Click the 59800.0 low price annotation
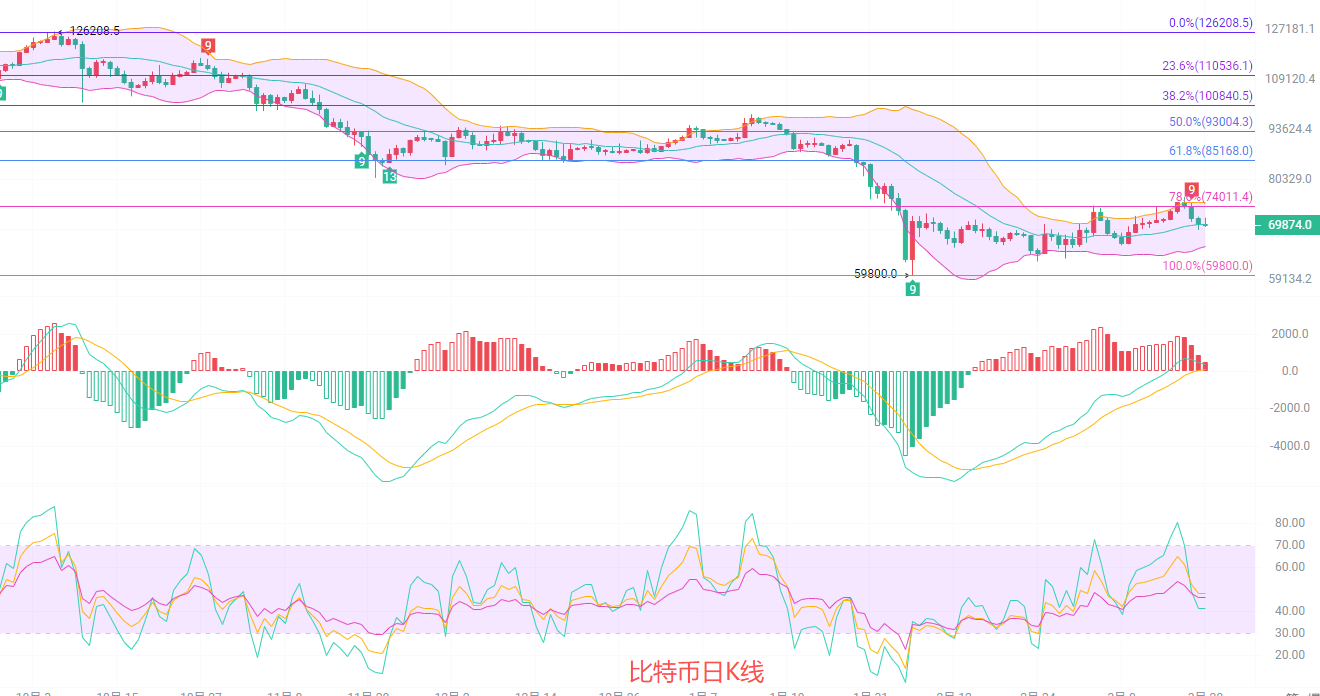This screenshot has height=696, width=1320. [x=875, y=273]
